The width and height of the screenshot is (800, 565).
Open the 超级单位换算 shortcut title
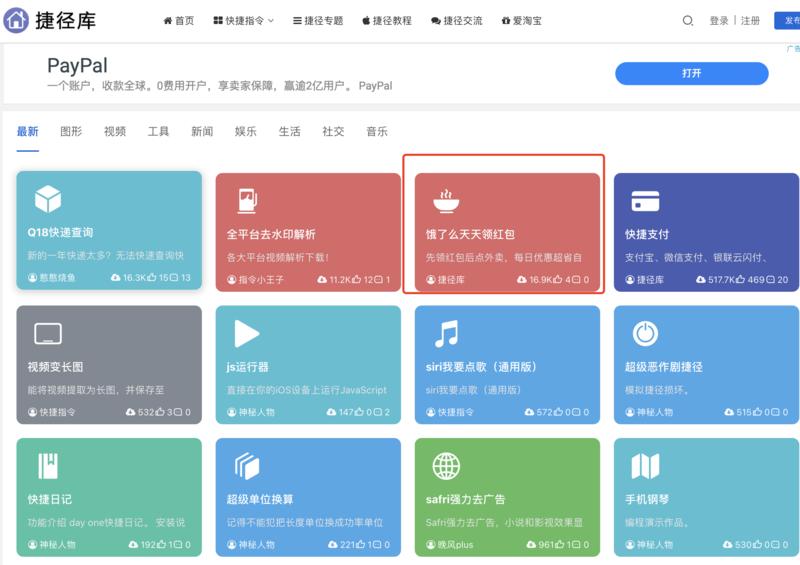click(260, 499)
